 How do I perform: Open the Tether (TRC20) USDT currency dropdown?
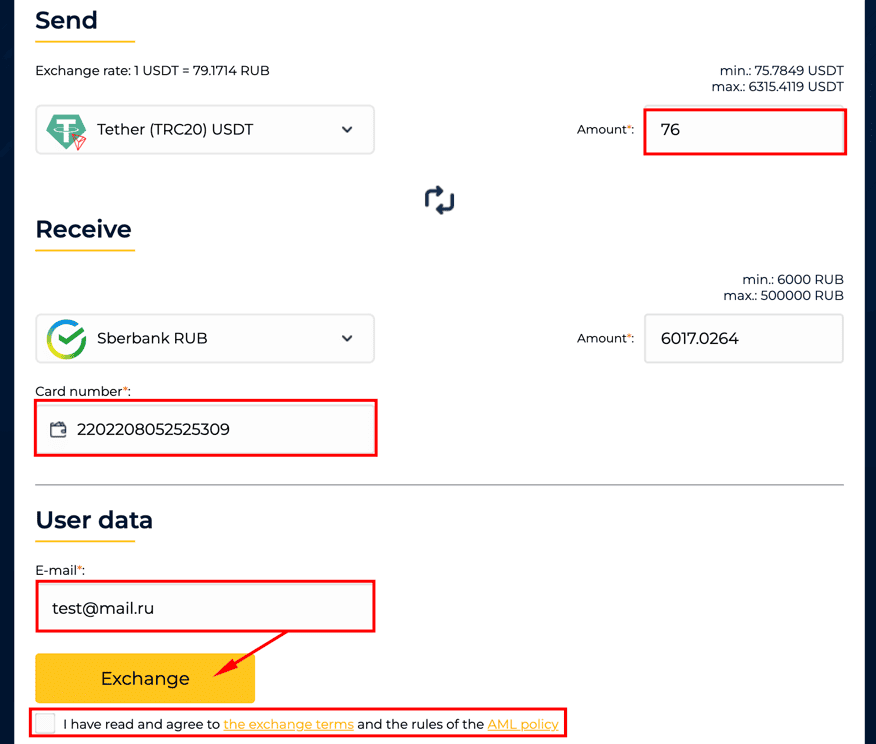205,130
